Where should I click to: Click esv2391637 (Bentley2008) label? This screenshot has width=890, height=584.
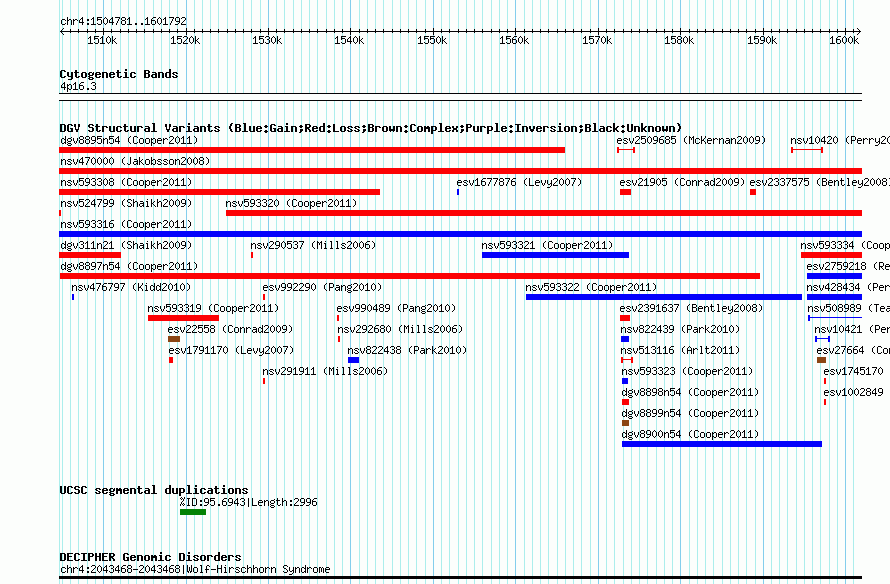point(691,308)
